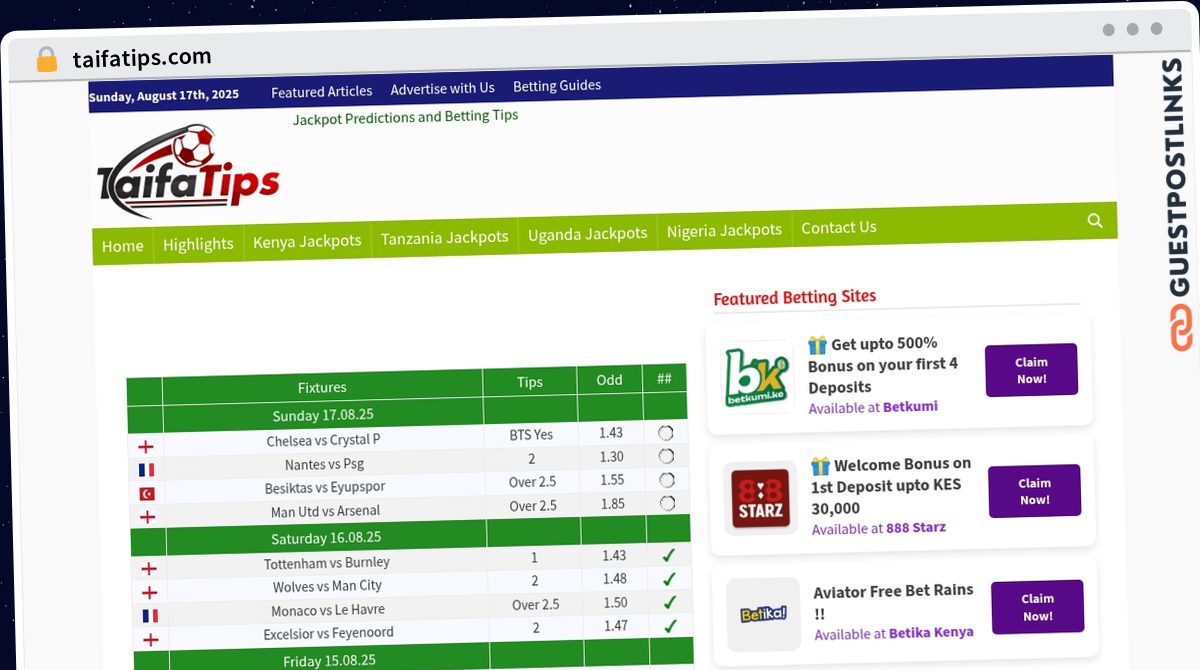Click the Turkey flag beside Besiktas vs Eyupspor
Screen dimensions: 1200x670
pos(147,494)
